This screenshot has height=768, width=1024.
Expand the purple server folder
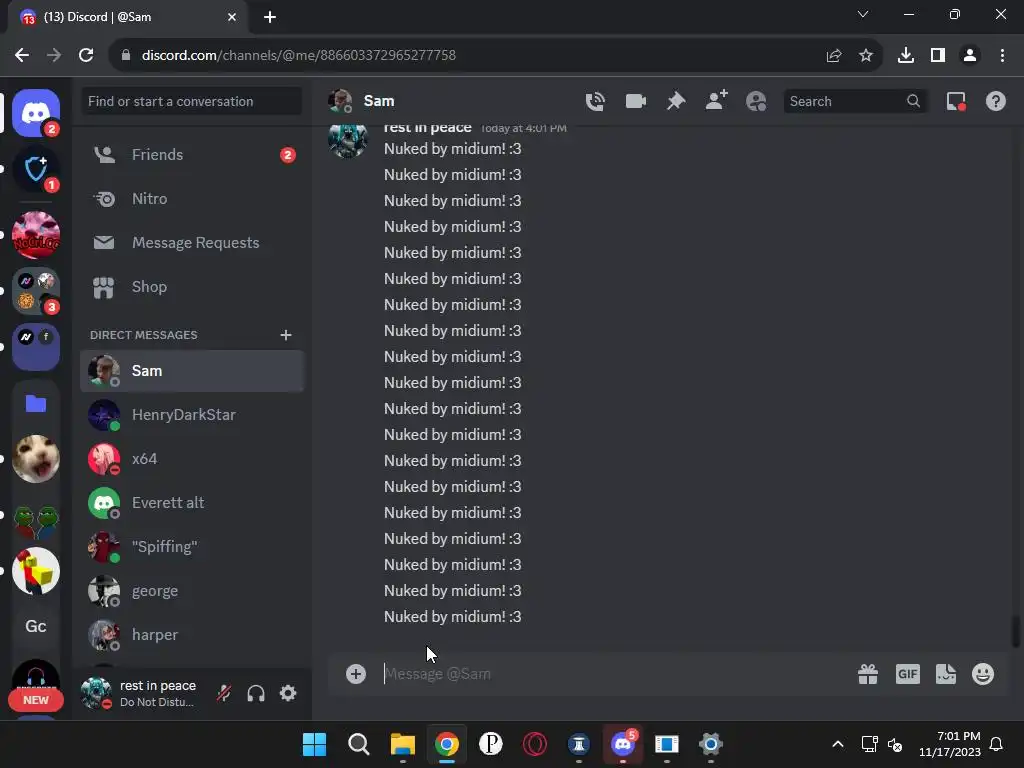click(36, 347)
